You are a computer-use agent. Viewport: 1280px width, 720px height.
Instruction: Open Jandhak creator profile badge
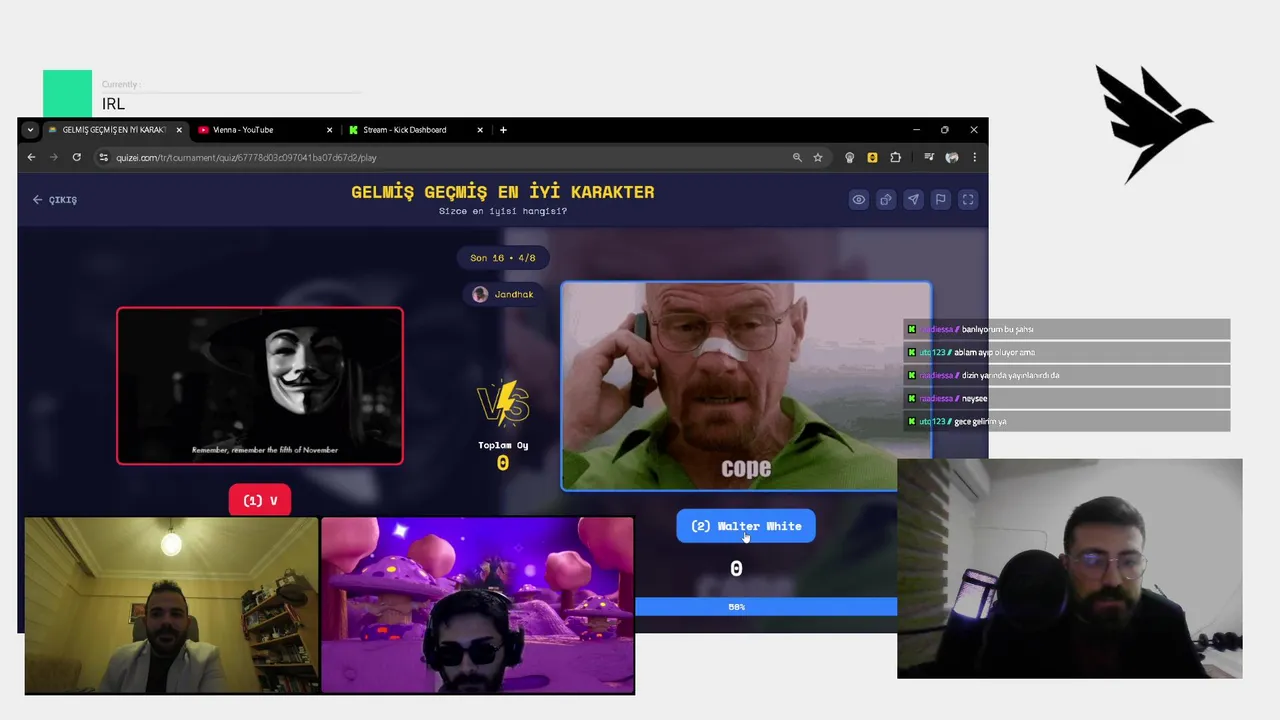click(503, 294)
